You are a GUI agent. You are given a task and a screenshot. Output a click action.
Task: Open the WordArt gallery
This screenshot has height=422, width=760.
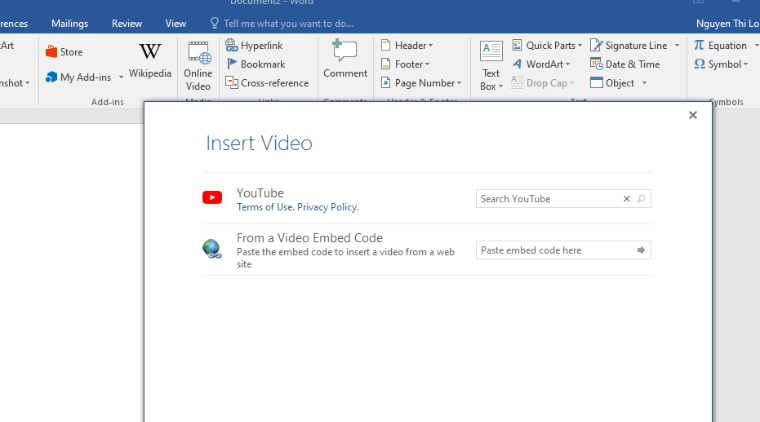click(x=541, y=64)
